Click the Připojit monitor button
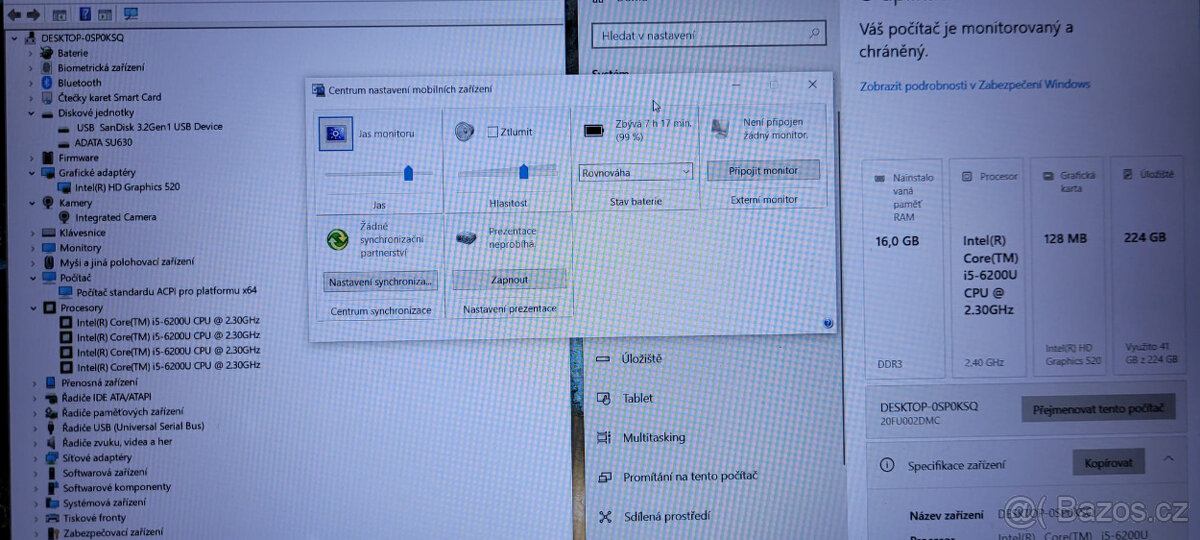Screen dimensions: 1200x540 (x=763, y=170)
